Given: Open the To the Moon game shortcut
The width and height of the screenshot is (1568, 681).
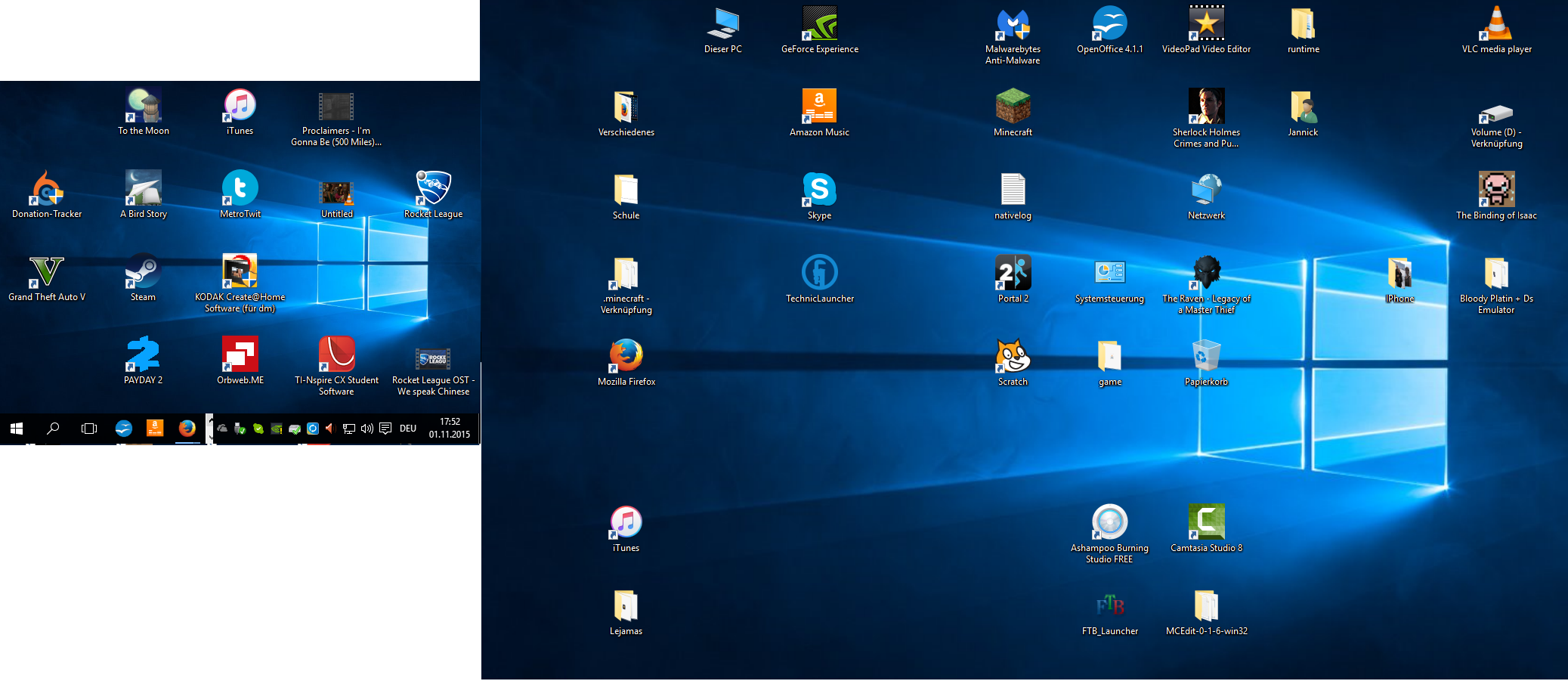Looking at the screenshot, I should [144, 112].
